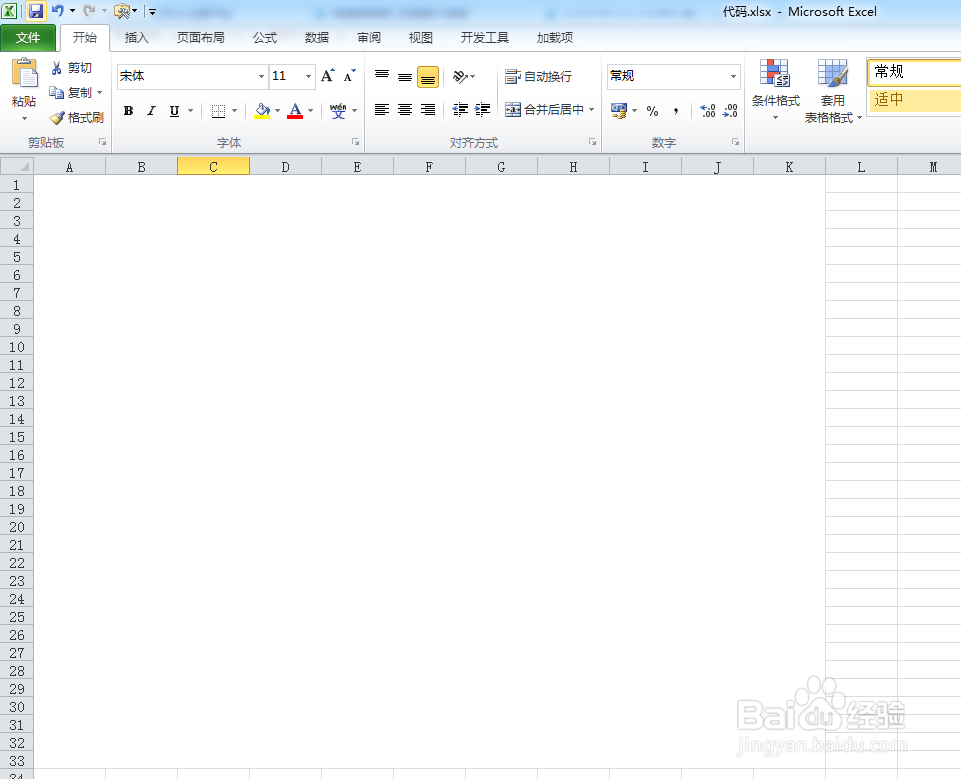Viewport: 961px width, 779px height.
Task: Decrease font size with small A icon
Action: 349,75
